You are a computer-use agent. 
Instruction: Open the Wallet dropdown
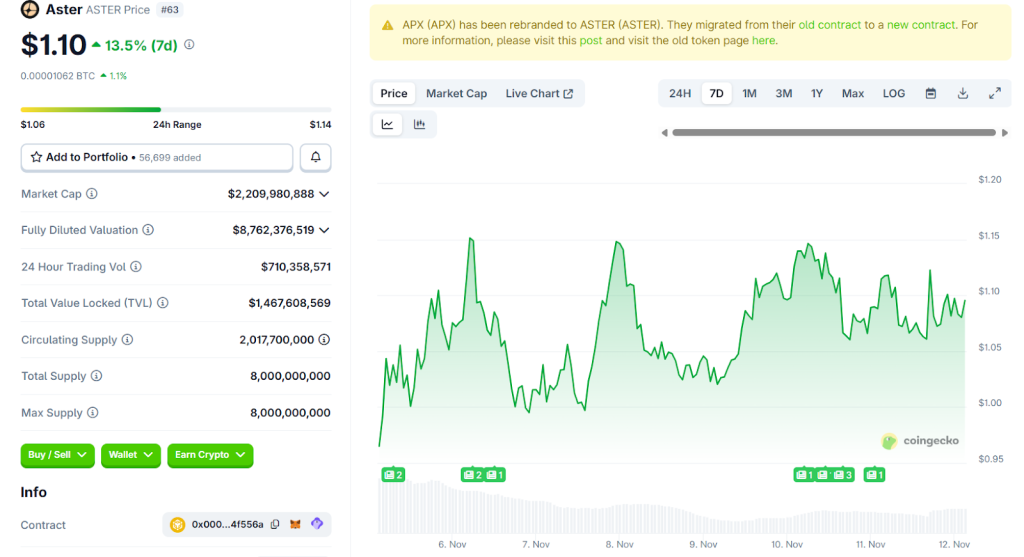click(131, 455)
